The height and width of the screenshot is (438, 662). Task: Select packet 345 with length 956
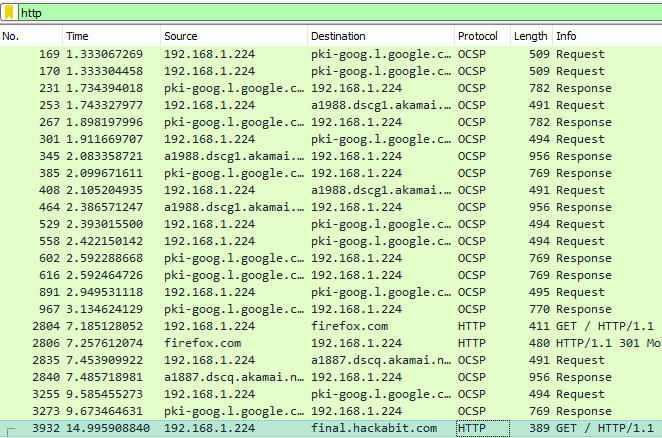(330, 156)
